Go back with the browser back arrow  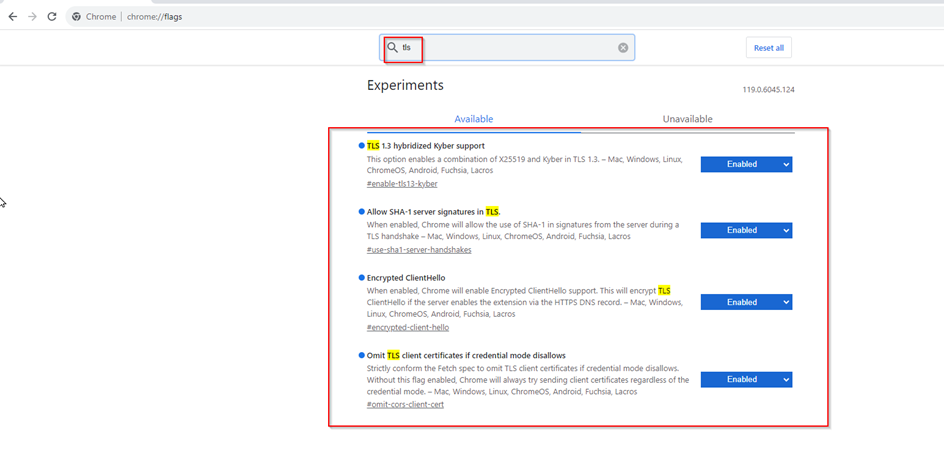(x=13, y=17)
